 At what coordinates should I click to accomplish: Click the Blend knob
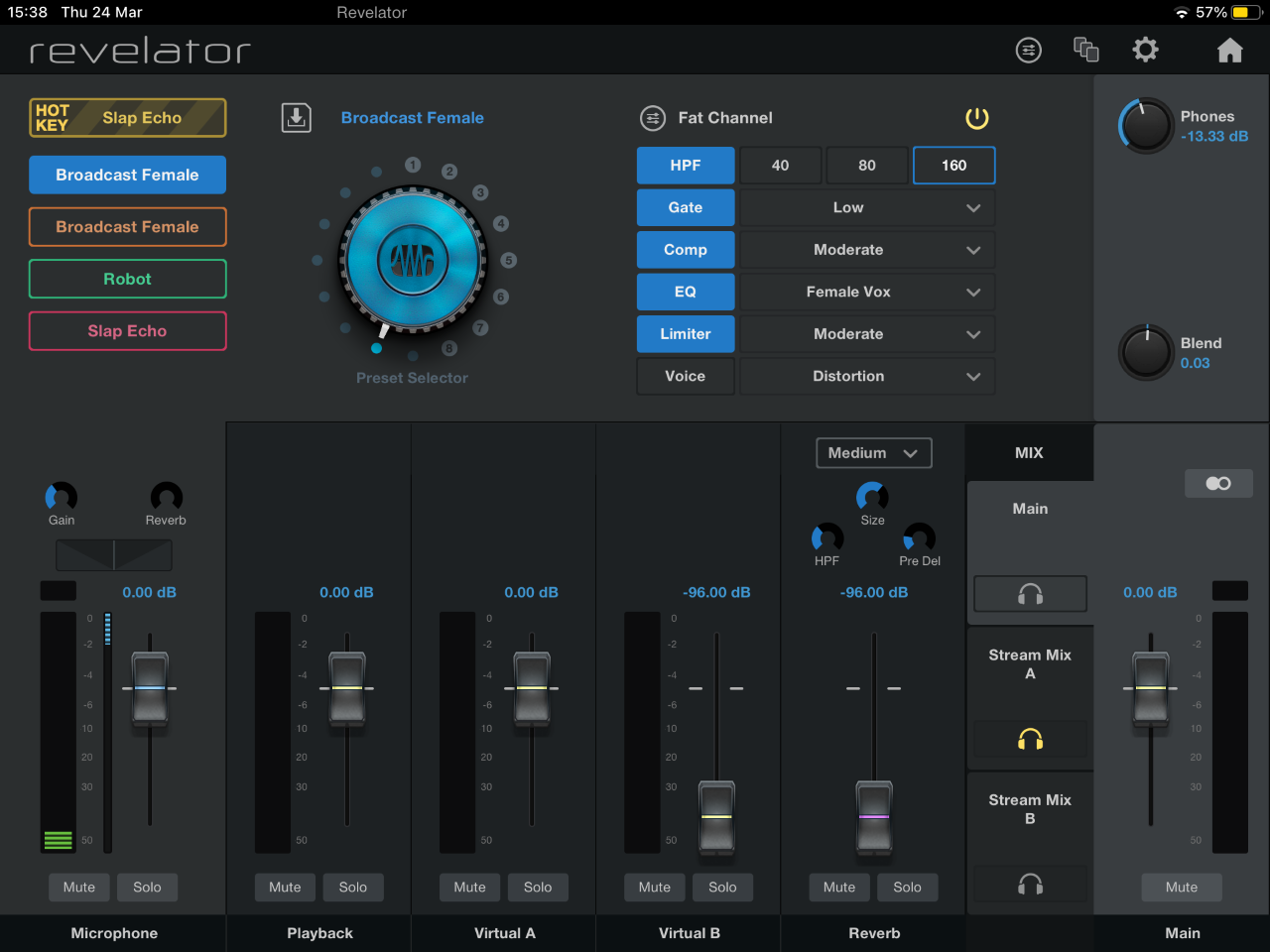tap(1146, 352)
